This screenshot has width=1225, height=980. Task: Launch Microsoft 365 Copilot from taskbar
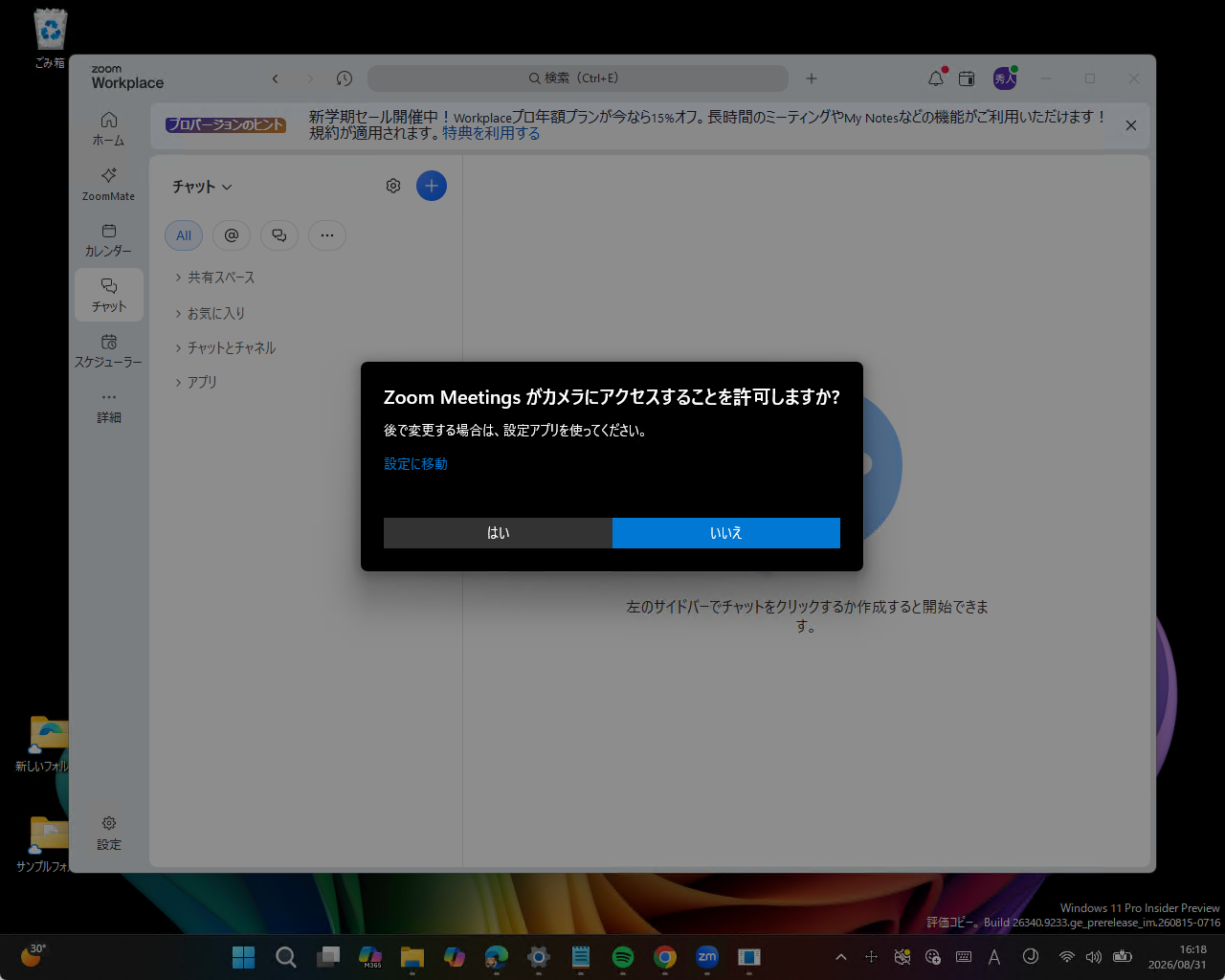pyautogui.click(x=370, y=957)
